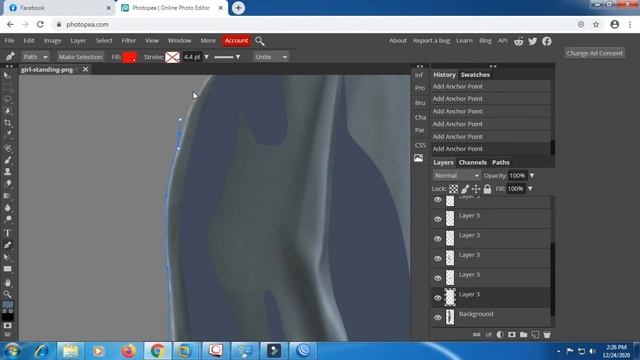640x360 pixels.
Task: Select the Brush tool
Action: tap(7, 160)
